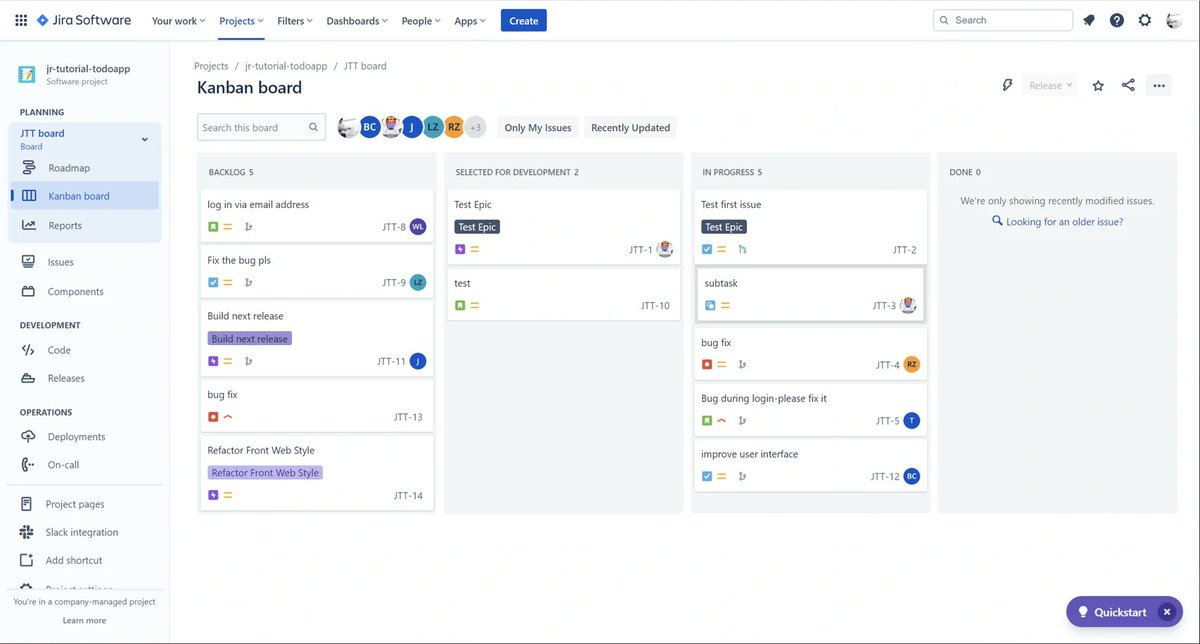Click Test Epic label on JTT-2 card
This screenshot has width=1200, height=644.
(x=724, y=227)
